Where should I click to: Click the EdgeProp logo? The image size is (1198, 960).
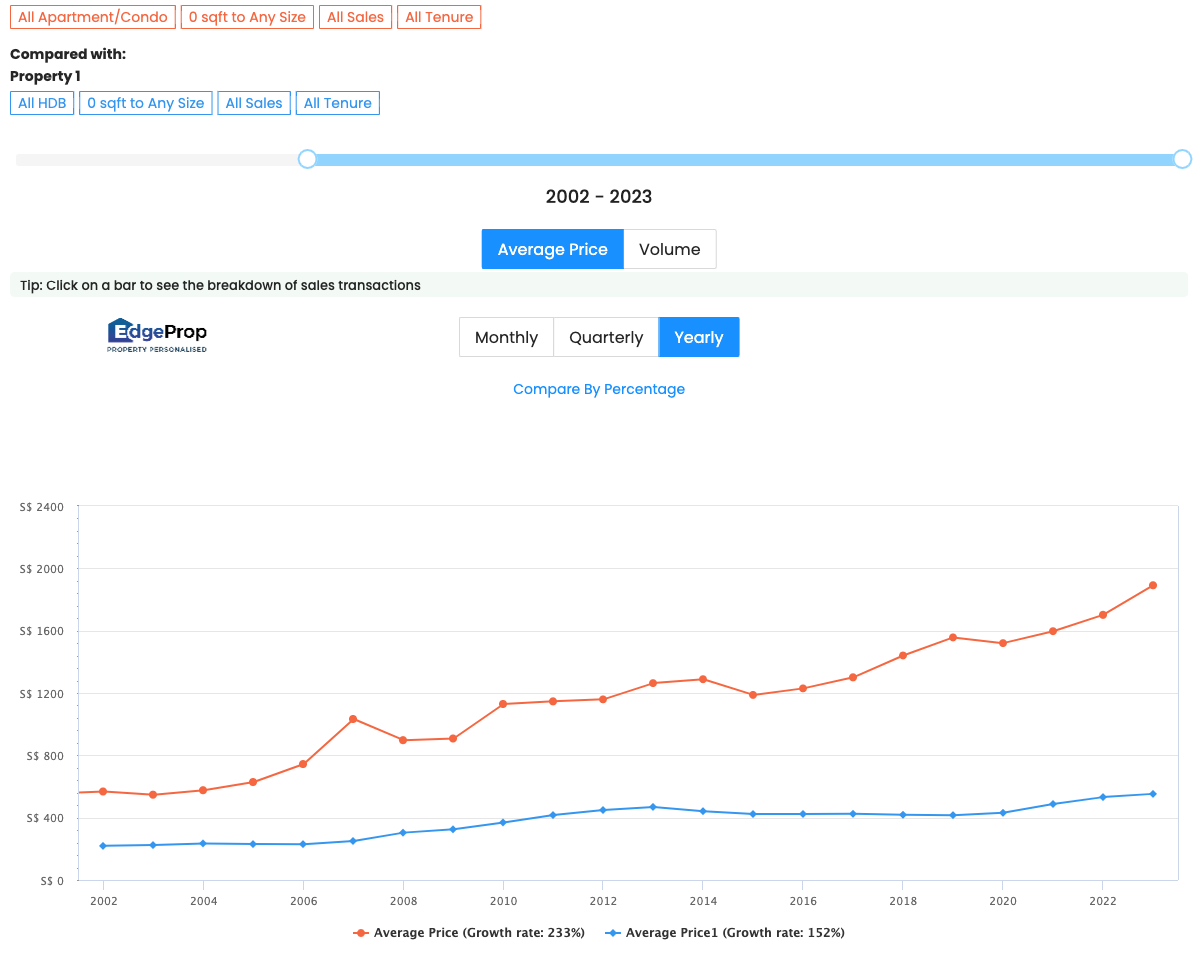[157, 336]
